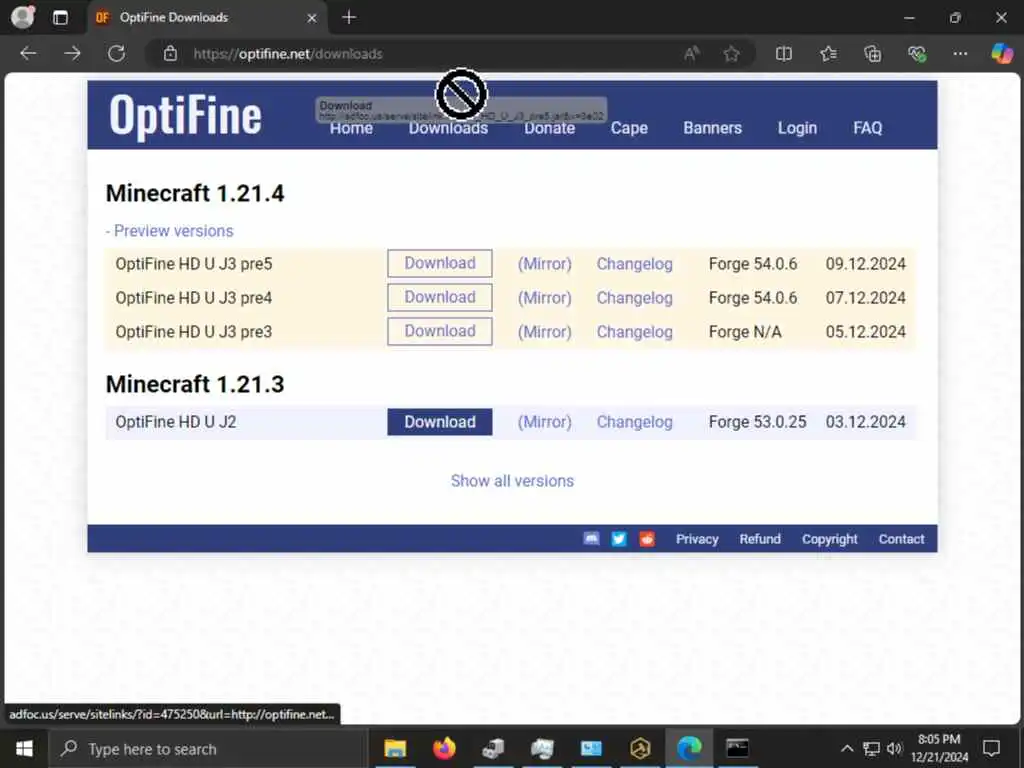Open the Favorites list
This screenshot has height=768, width=1024.
828,54
